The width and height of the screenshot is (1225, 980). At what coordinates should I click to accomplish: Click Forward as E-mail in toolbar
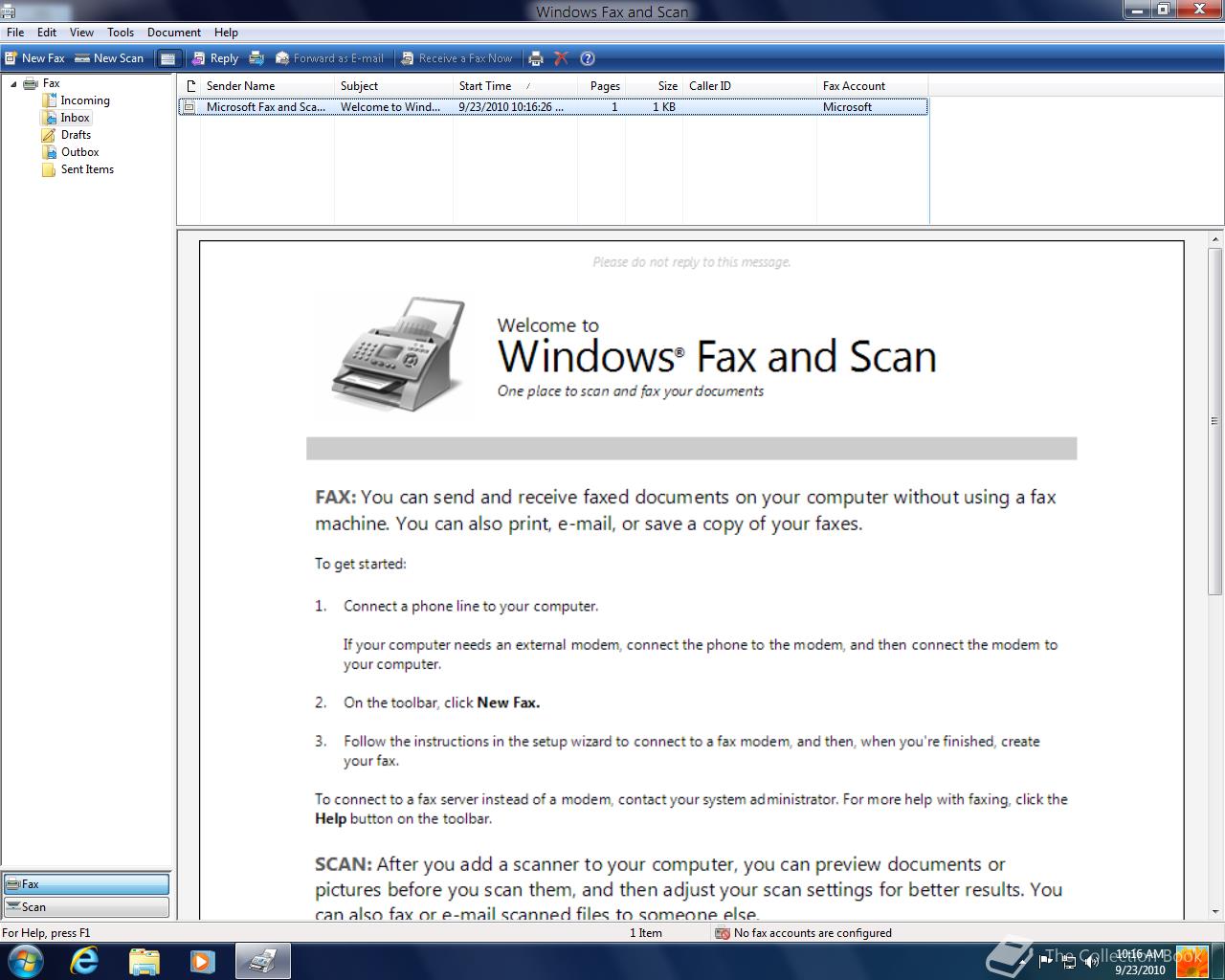click(x=330, y=58)
